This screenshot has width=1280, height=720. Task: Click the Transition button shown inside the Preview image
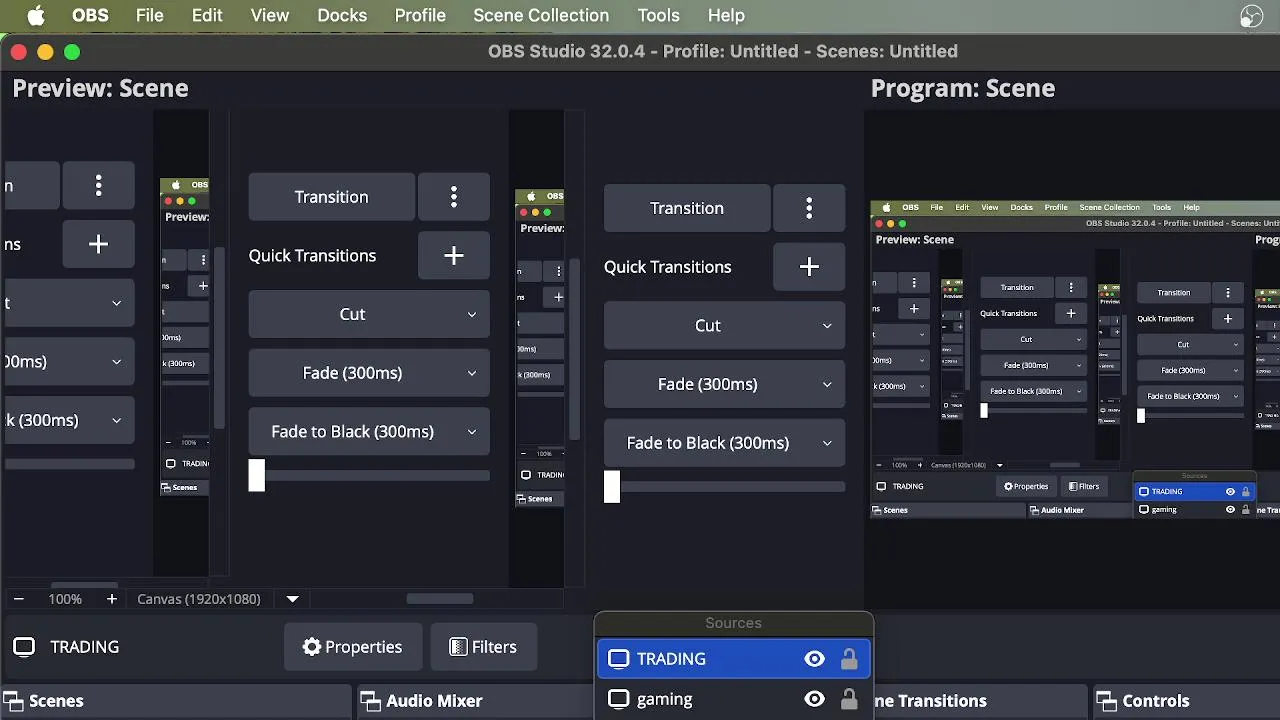[331, 197]
